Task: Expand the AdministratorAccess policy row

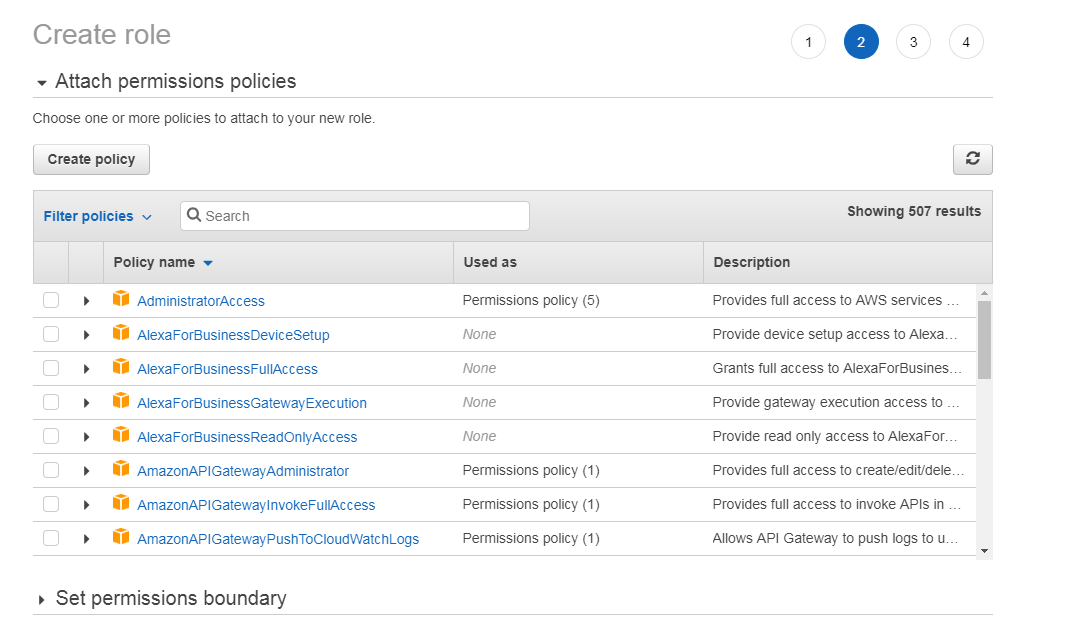Action: coord(86,301)
